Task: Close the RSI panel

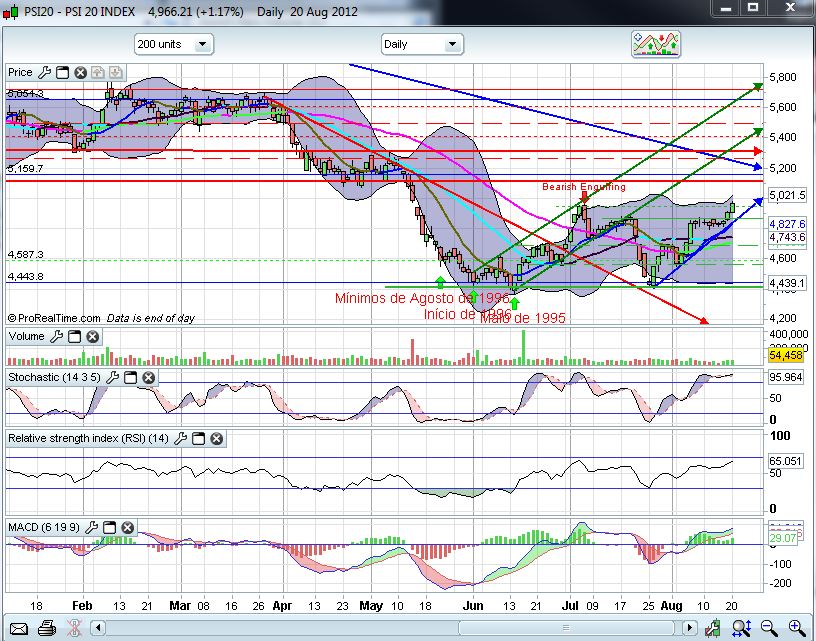Action: click(217, 439)
